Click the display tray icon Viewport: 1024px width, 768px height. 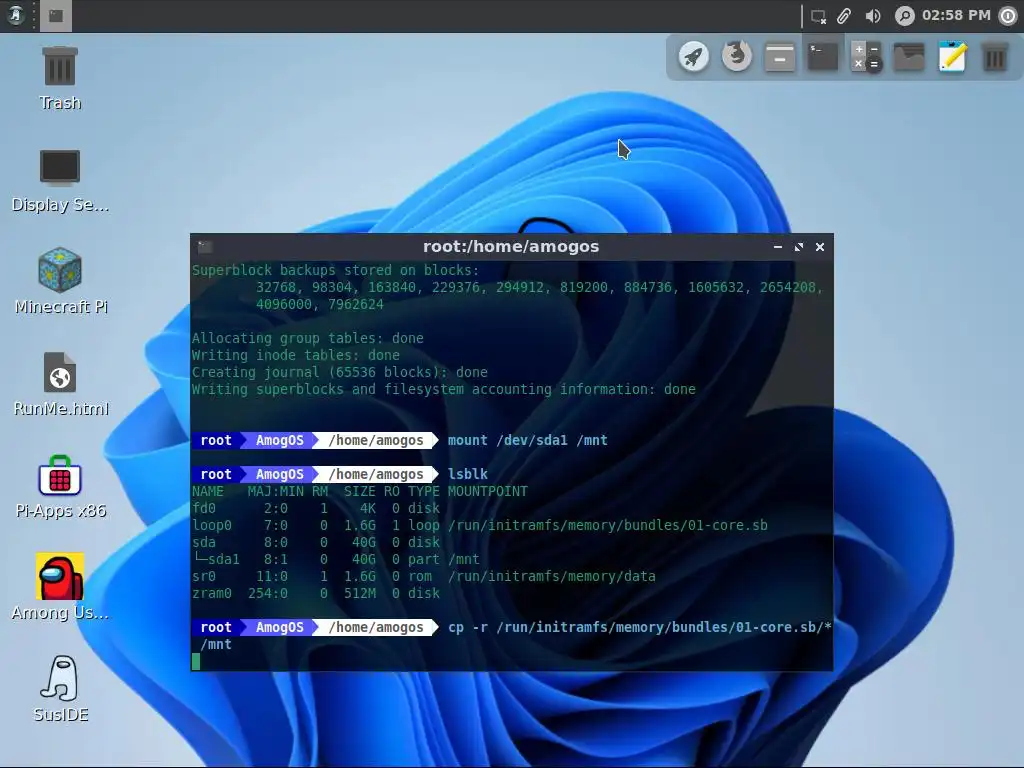pyautogui.click(x=818, y=16)
